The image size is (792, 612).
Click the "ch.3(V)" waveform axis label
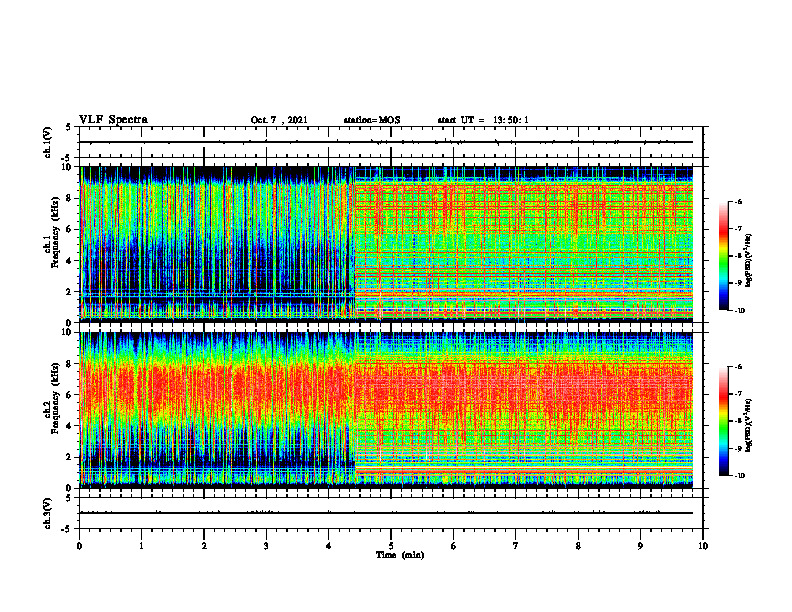click(x=48, y=513)
